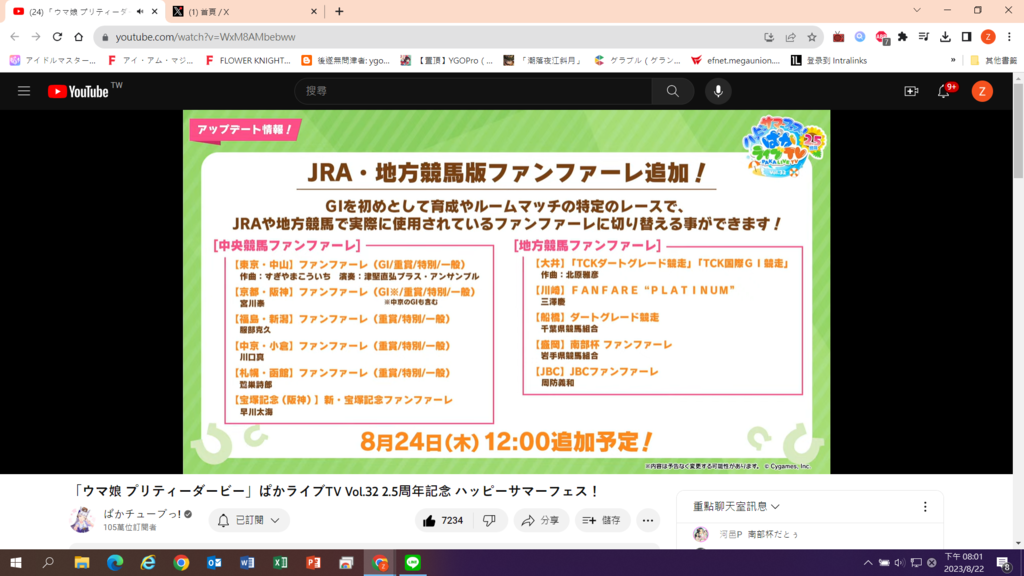The width and height of the screenshot is (1024, 576).
Task: Open the LINE app in taskbar
Action: [413, 563]
